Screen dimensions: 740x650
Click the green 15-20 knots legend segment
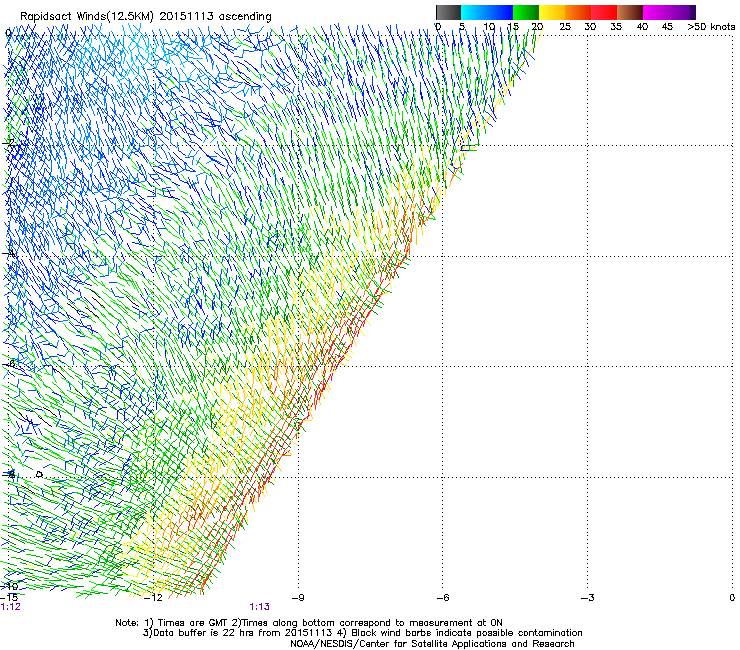pos(526,12)
